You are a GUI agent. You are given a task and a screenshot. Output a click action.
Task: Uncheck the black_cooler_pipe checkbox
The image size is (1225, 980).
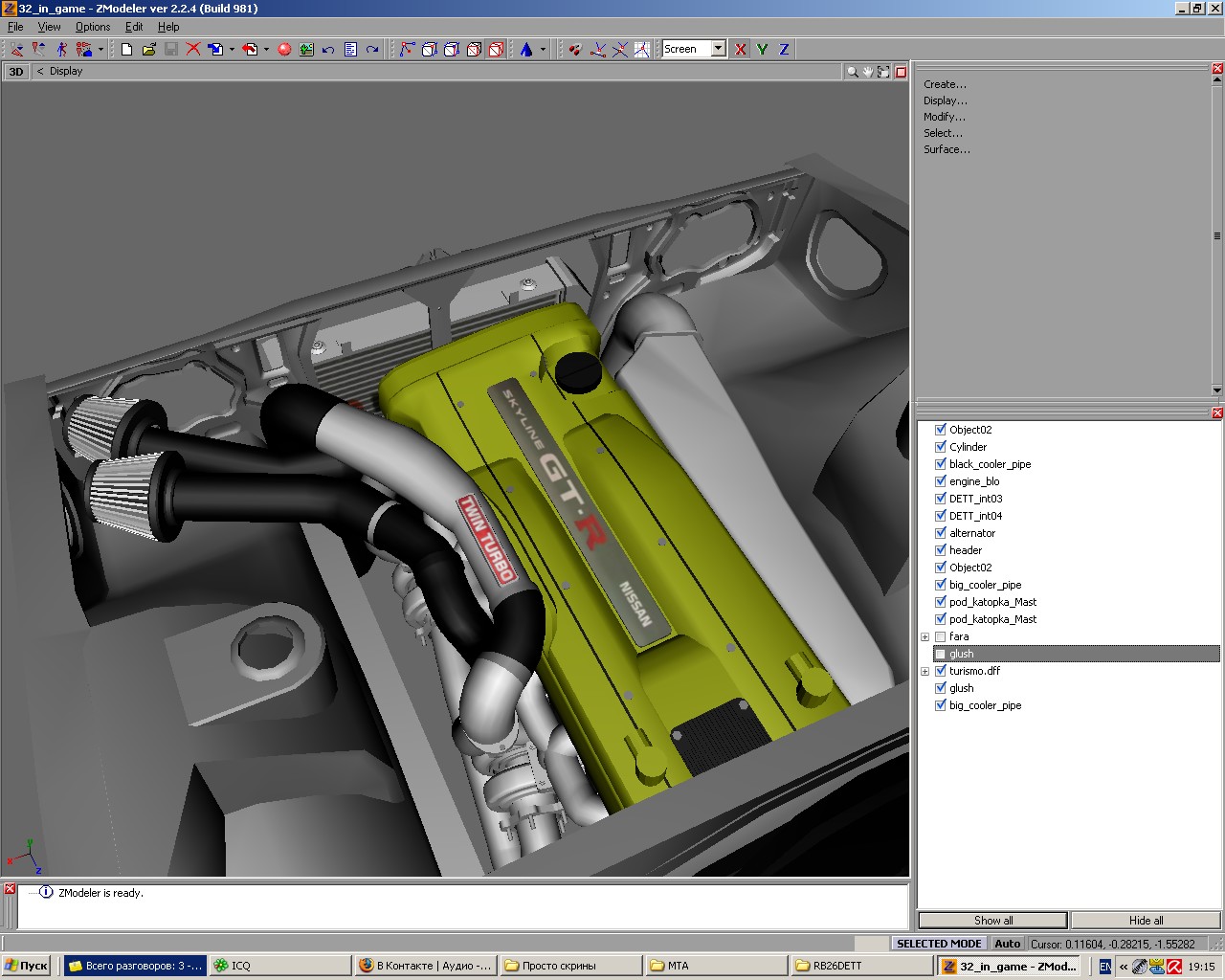(x=941, y=464)
